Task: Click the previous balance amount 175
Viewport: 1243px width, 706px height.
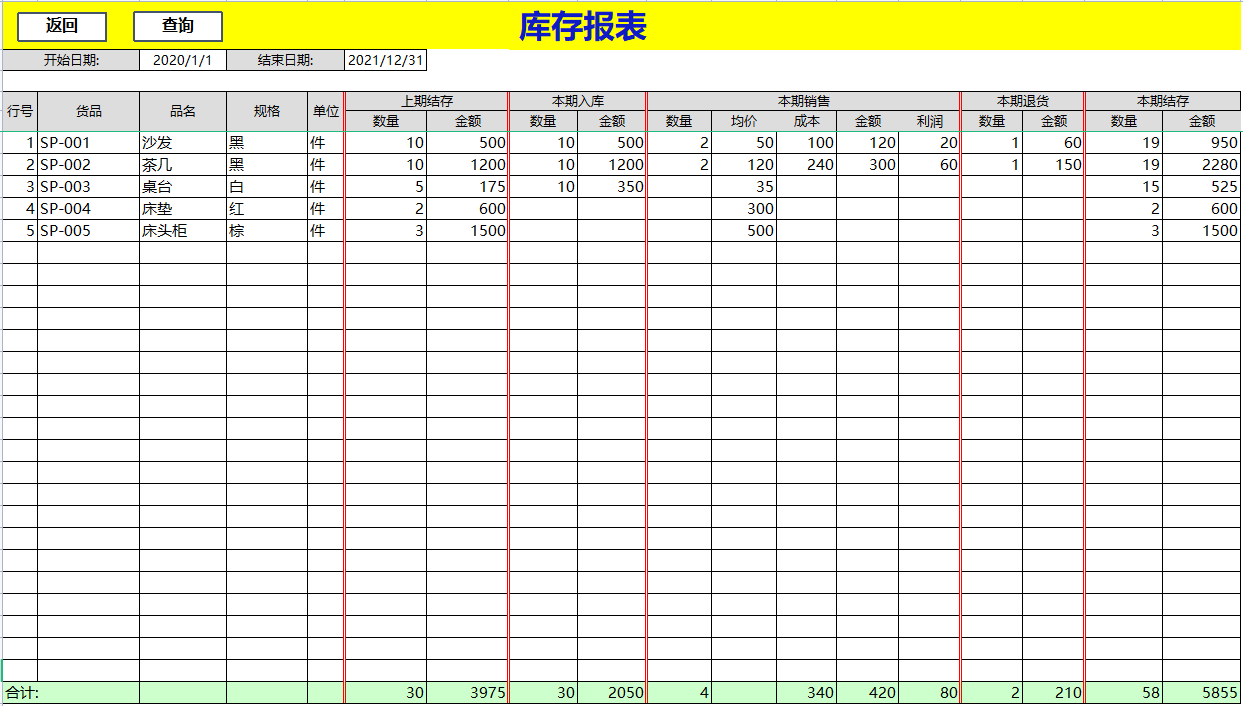Action: pos(468,187)
